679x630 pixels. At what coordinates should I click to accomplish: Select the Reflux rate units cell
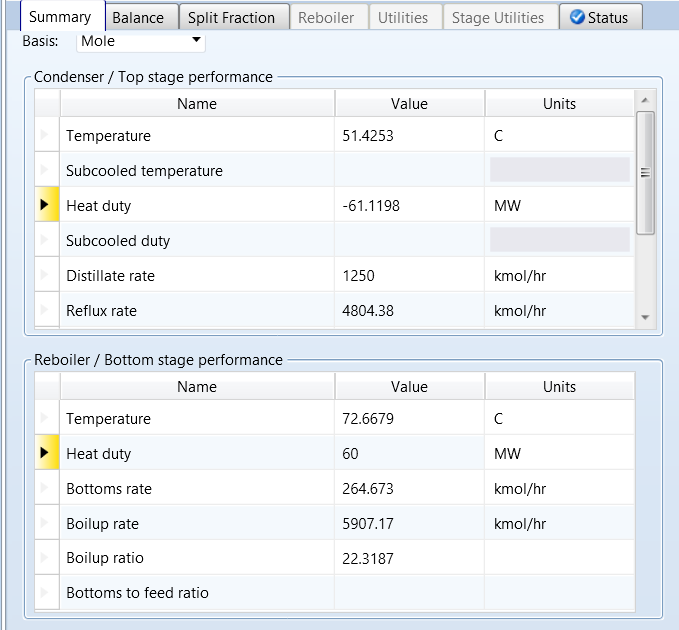click(x=558, y=311)
